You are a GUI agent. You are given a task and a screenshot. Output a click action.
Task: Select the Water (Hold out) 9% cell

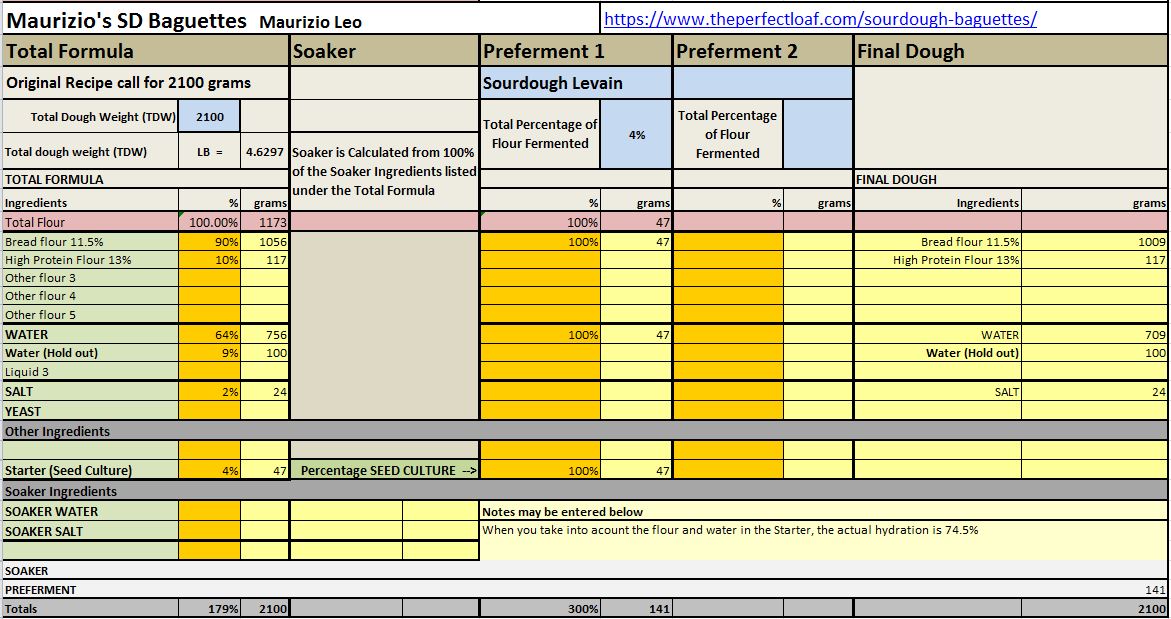[x=210, y=353]
